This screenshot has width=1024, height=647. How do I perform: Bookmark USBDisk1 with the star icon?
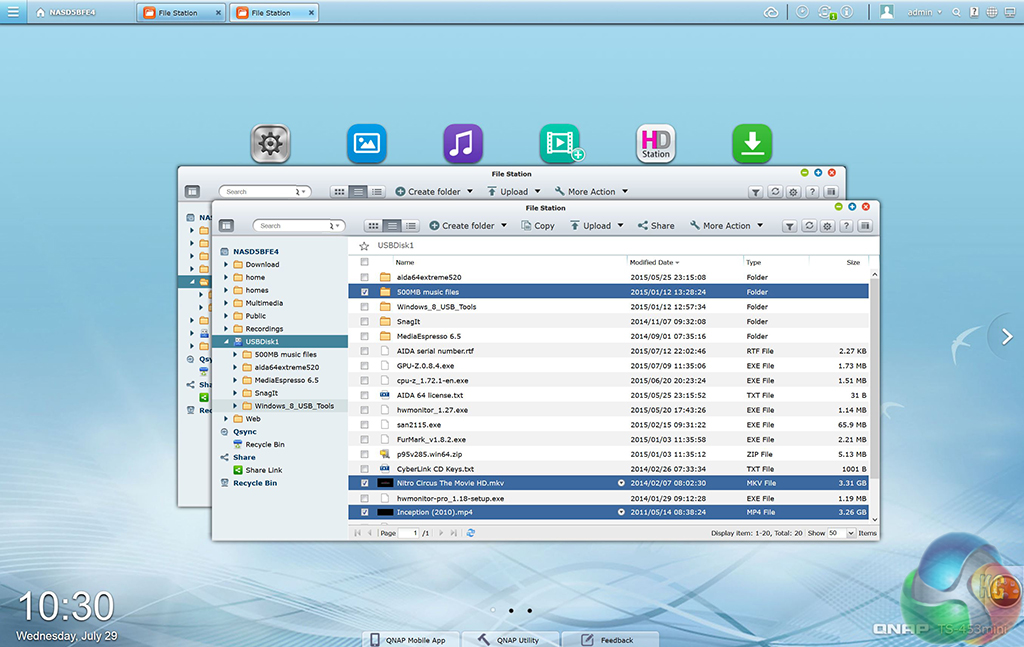tap(364, 245)
